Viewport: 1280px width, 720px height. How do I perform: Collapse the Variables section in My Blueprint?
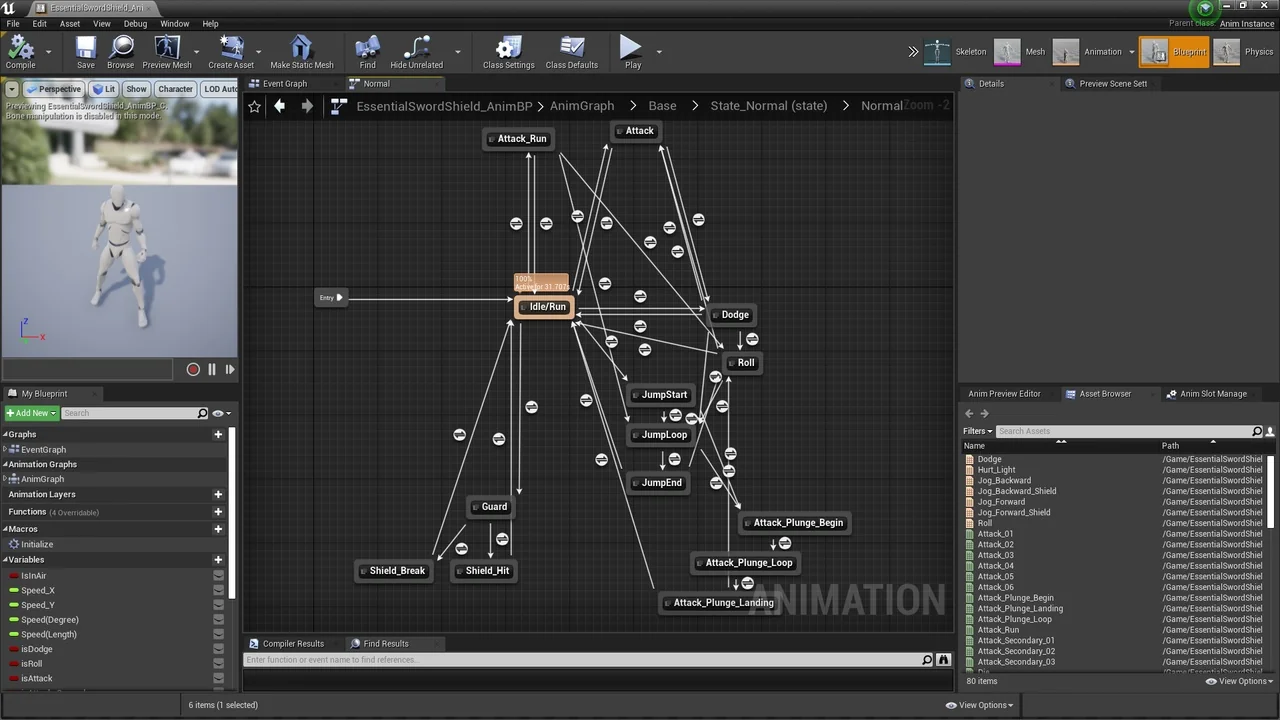point(6,559)
